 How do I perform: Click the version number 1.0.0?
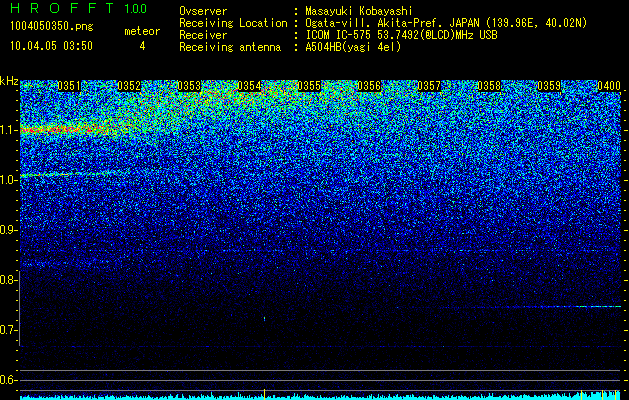click(135, 9)
